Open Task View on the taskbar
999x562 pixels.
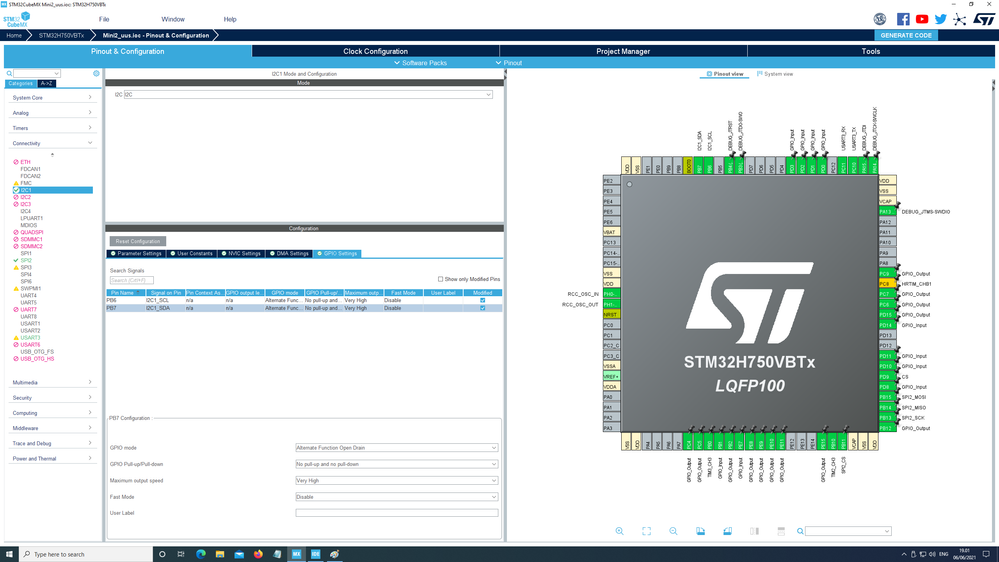coord(181,554)
